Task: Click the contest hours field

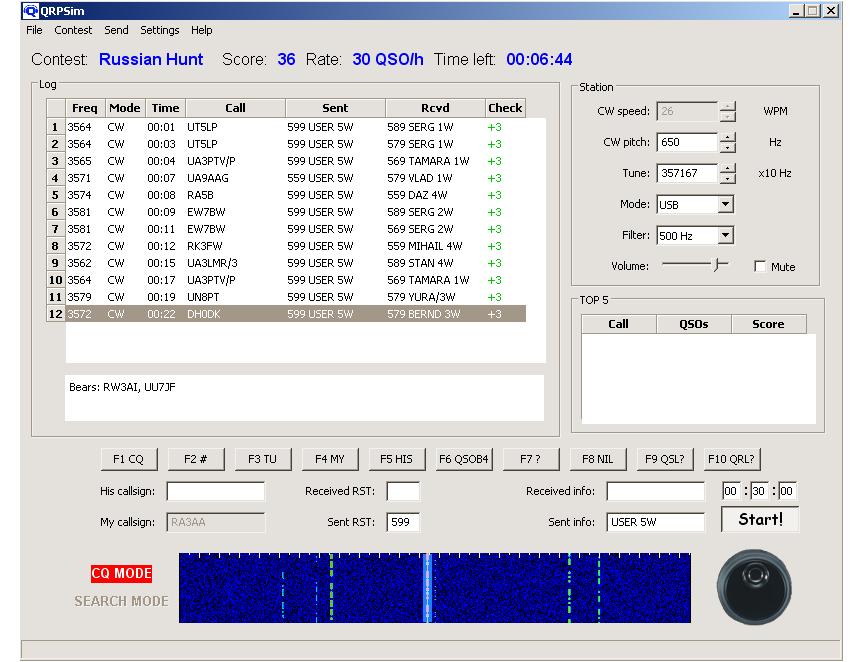Action: pyautogui.click(x=731, y=491)
